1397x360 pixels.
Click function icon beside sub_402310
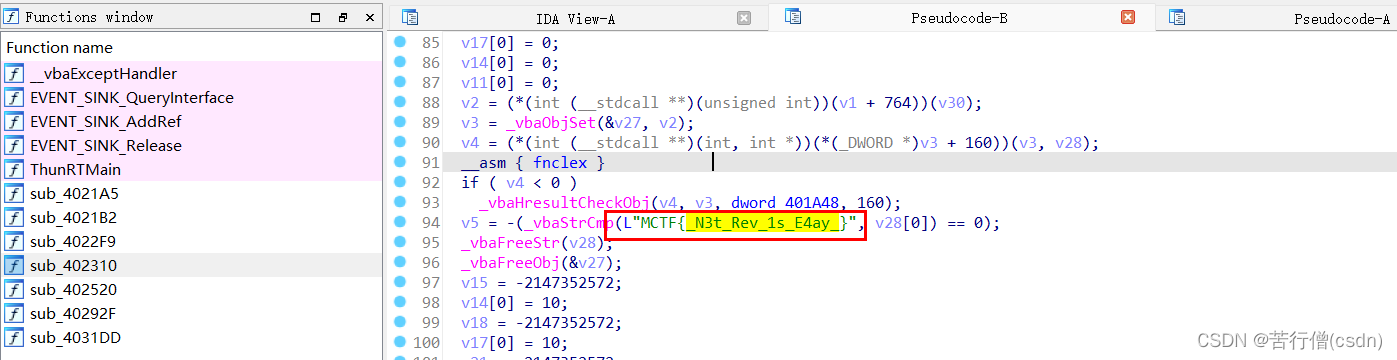14,266
